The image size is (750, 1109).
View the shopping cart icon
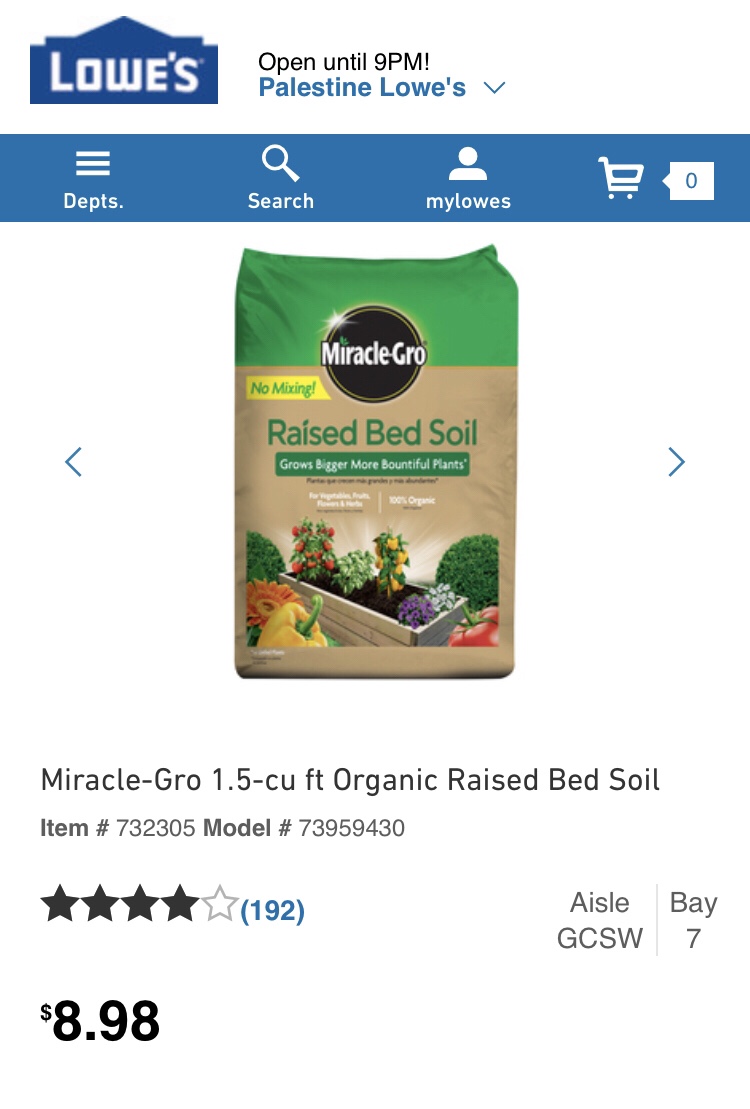(x=621, y=178)
